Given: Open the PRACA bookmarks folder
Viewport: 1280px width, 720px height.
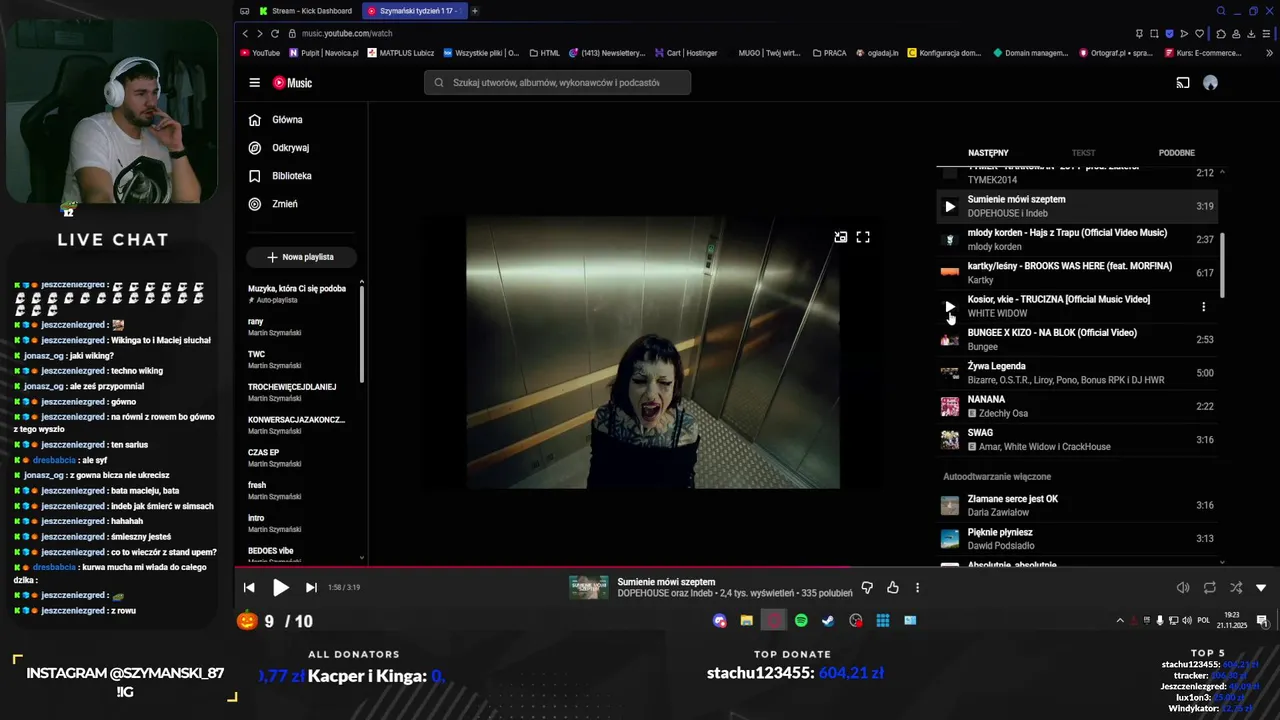Looking at the screenshot, I should click(829, 53).
